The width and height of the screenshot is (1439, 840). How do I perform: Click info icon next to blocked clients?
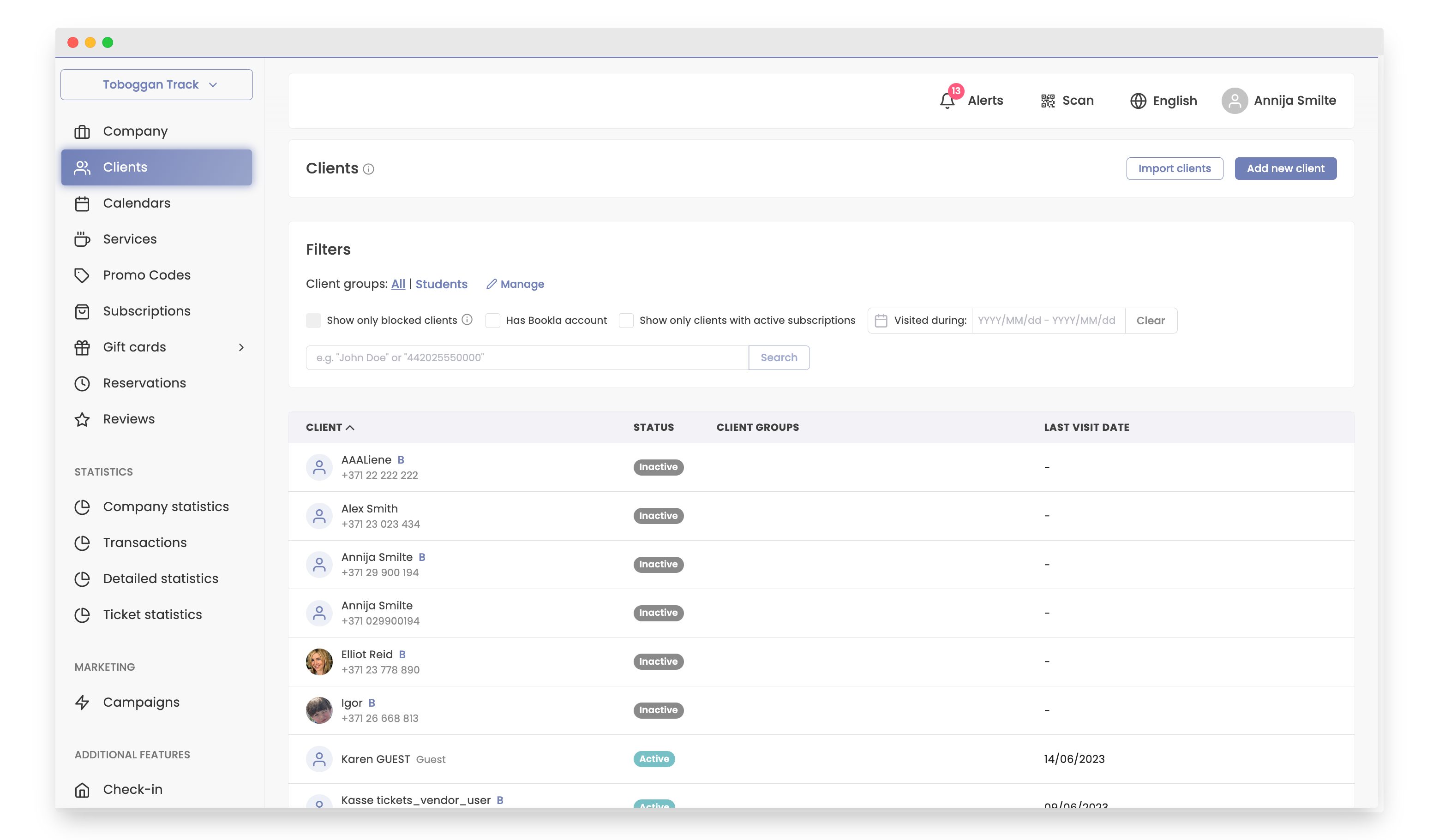(x=467, y=320)
